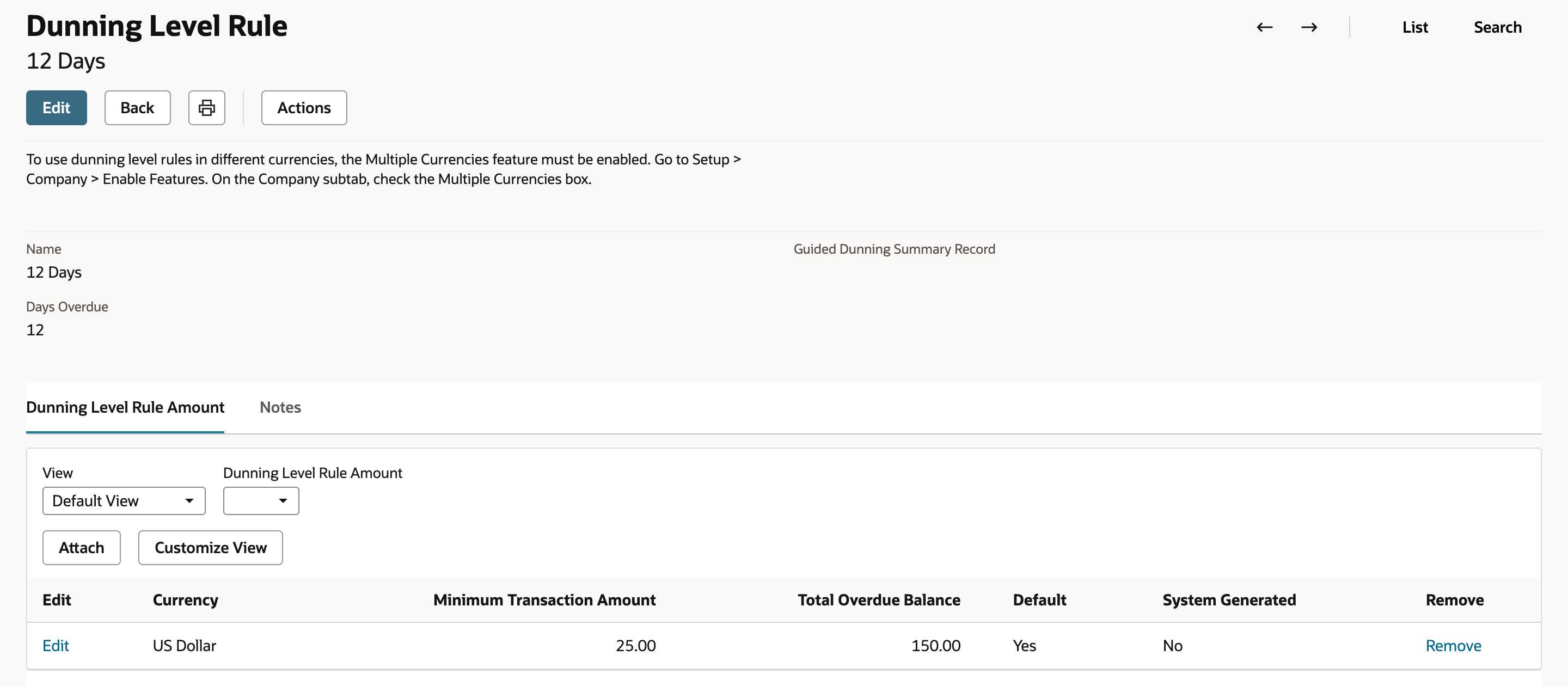The image size is (1568, 686).
Task: Switch to the Notes tab
Action: tap(280, 407)
